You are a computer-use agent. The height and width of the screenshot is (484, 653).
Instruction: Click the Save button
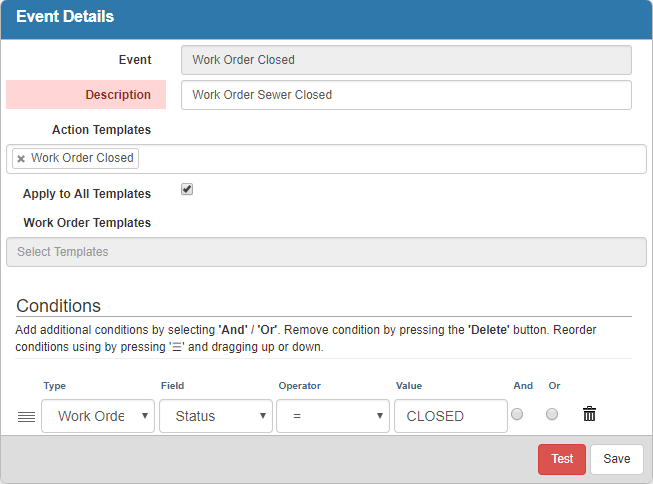click(x=617, y=459)
